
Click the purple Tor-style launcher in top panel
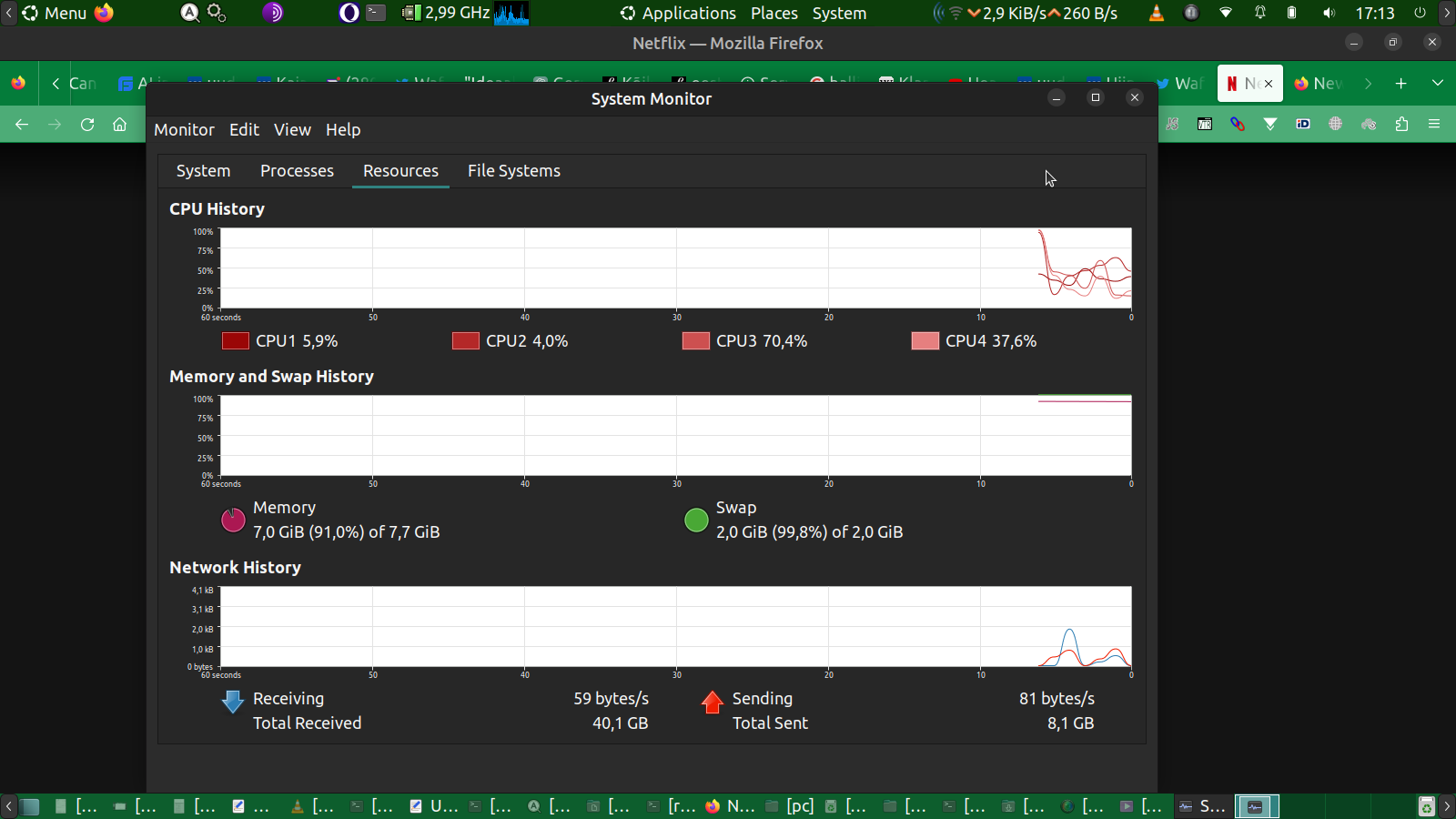(273, 13)
